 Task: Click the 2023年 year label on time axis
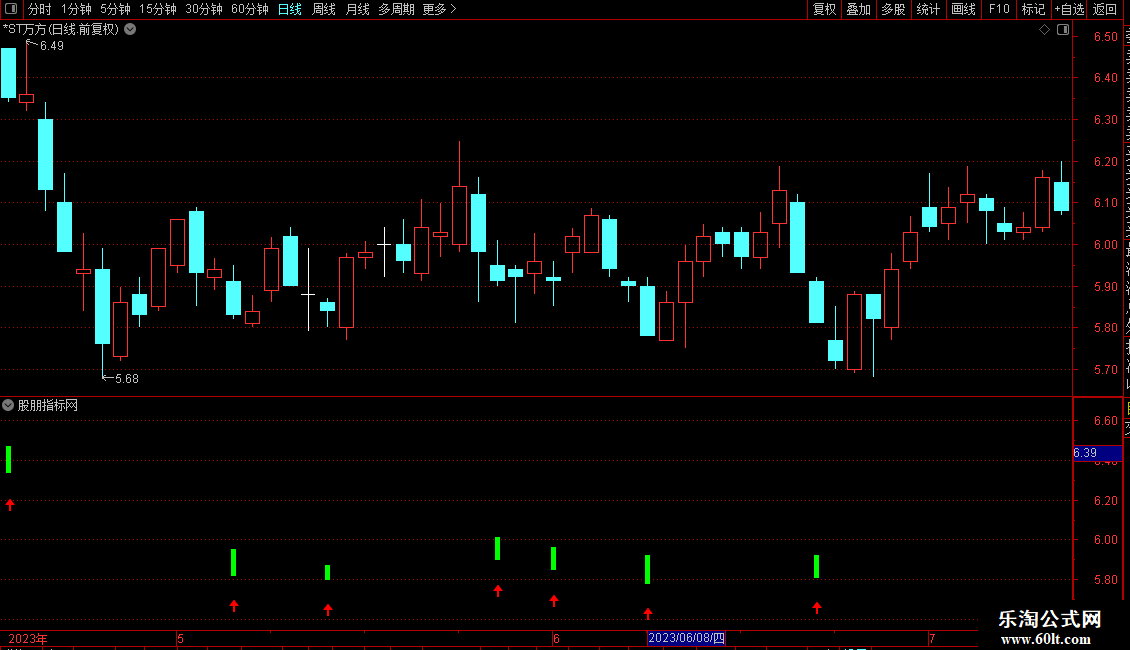click(x=27, y=638)
